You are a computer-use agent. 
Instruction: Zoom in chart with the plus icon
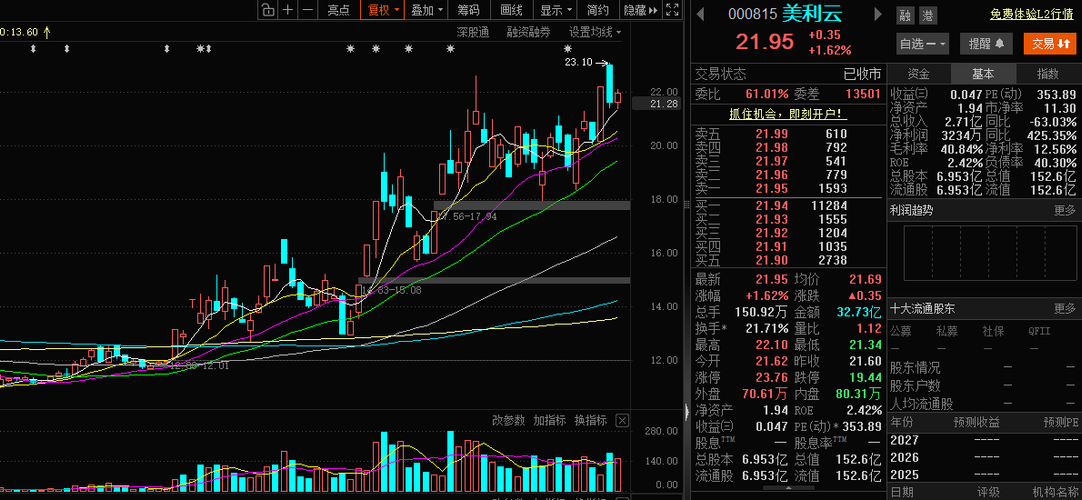288,10
